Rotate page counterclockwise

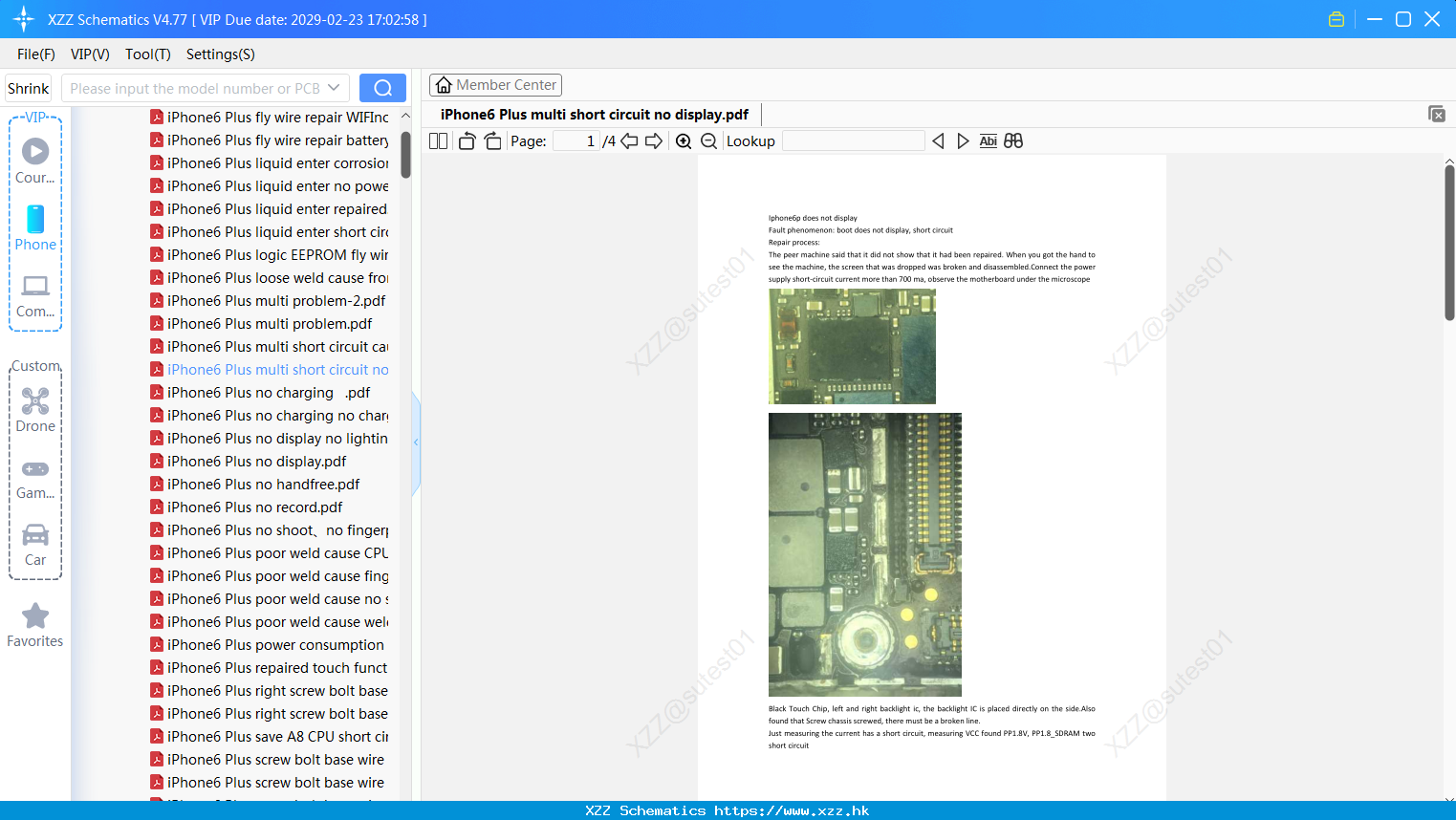tap(467, 141)
